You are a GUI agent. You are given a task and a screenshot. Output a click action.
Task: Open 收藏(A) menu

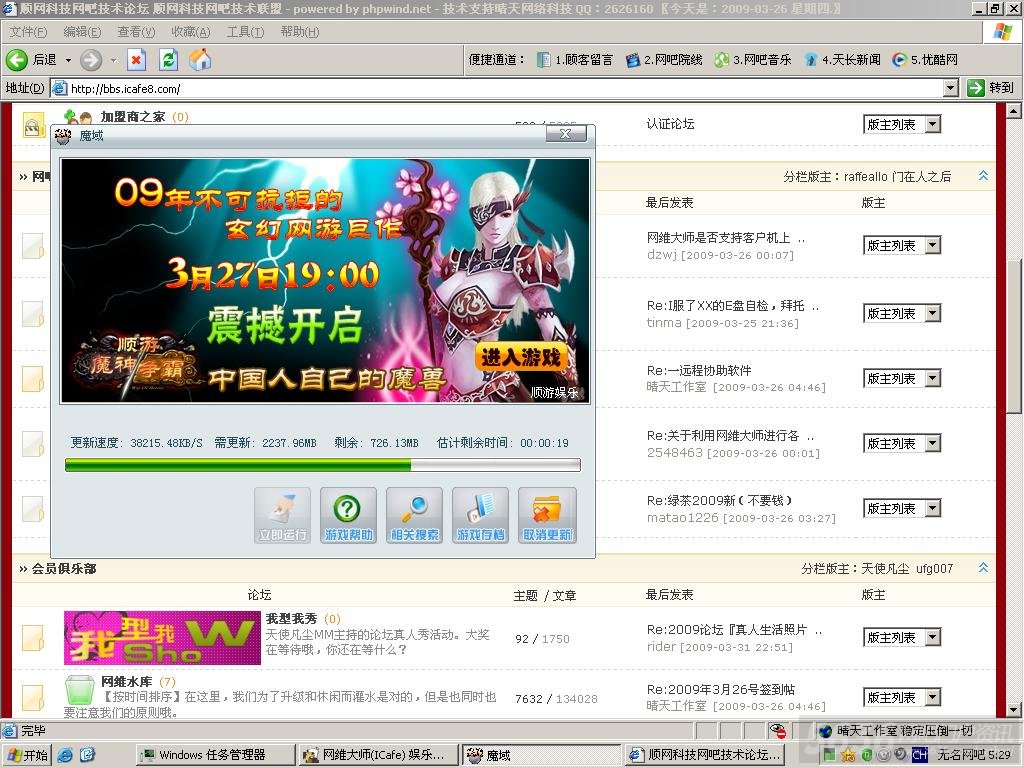191,32
